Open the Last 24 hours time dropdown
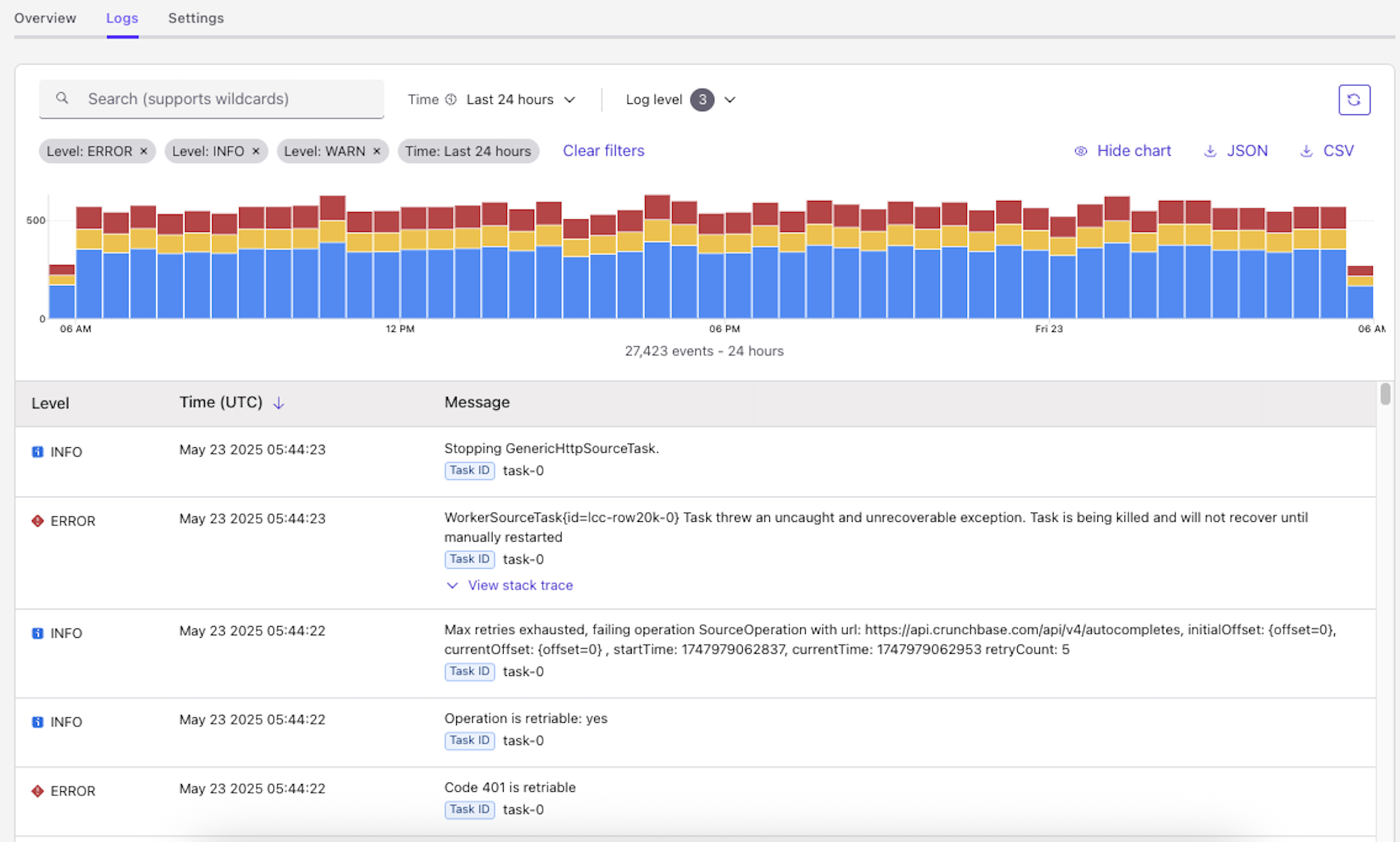The width and height of the screenshot is (1400, 842). coord(520,99)
